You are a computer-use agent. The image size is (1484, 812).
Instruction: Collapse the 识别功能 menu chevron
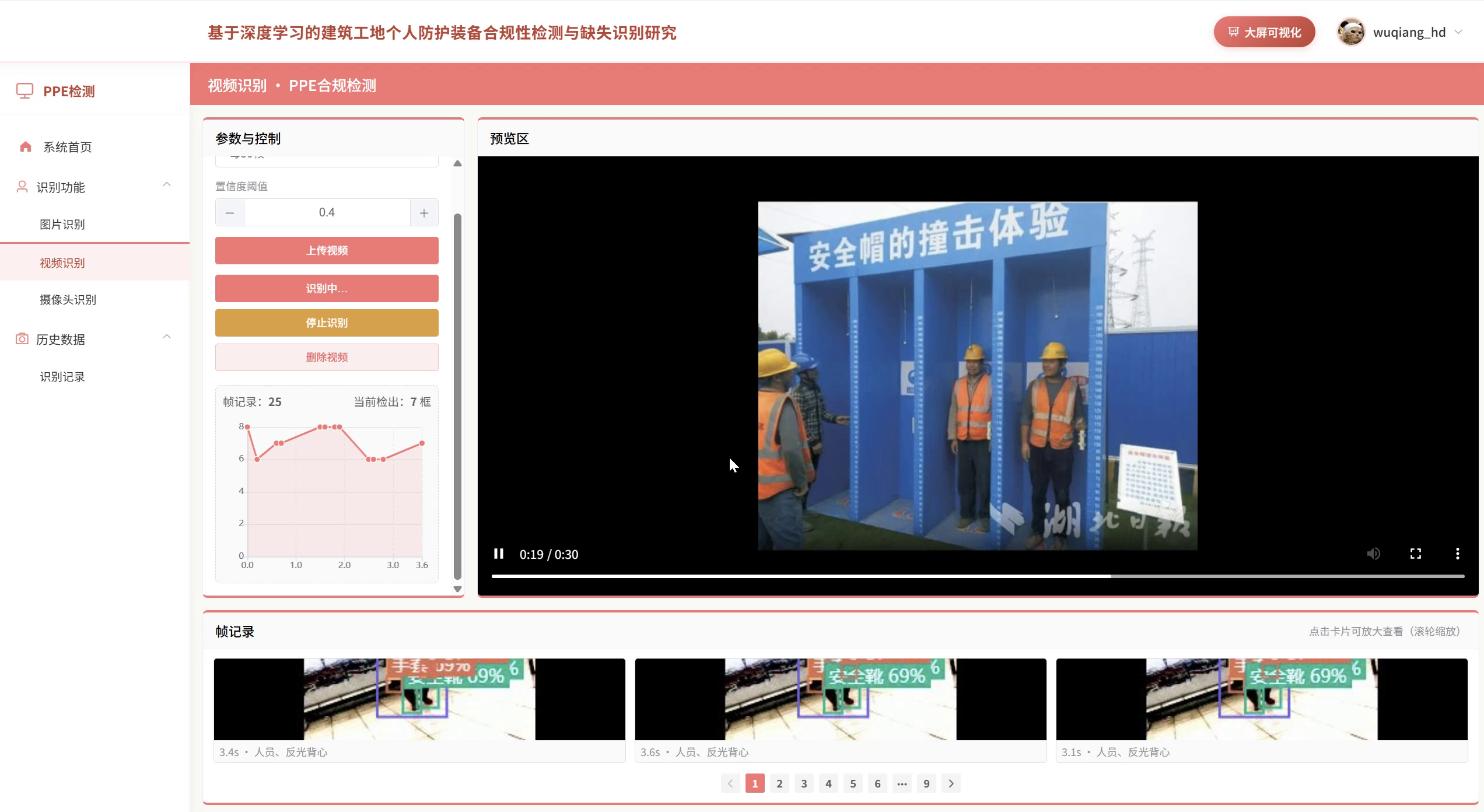[x=167, y=185]
